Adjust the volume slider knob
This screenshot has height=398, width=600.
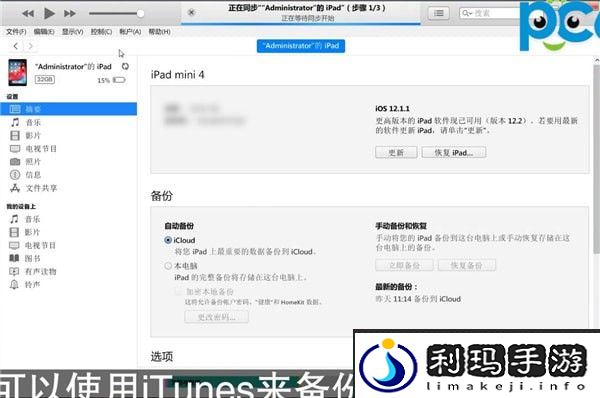140,14
